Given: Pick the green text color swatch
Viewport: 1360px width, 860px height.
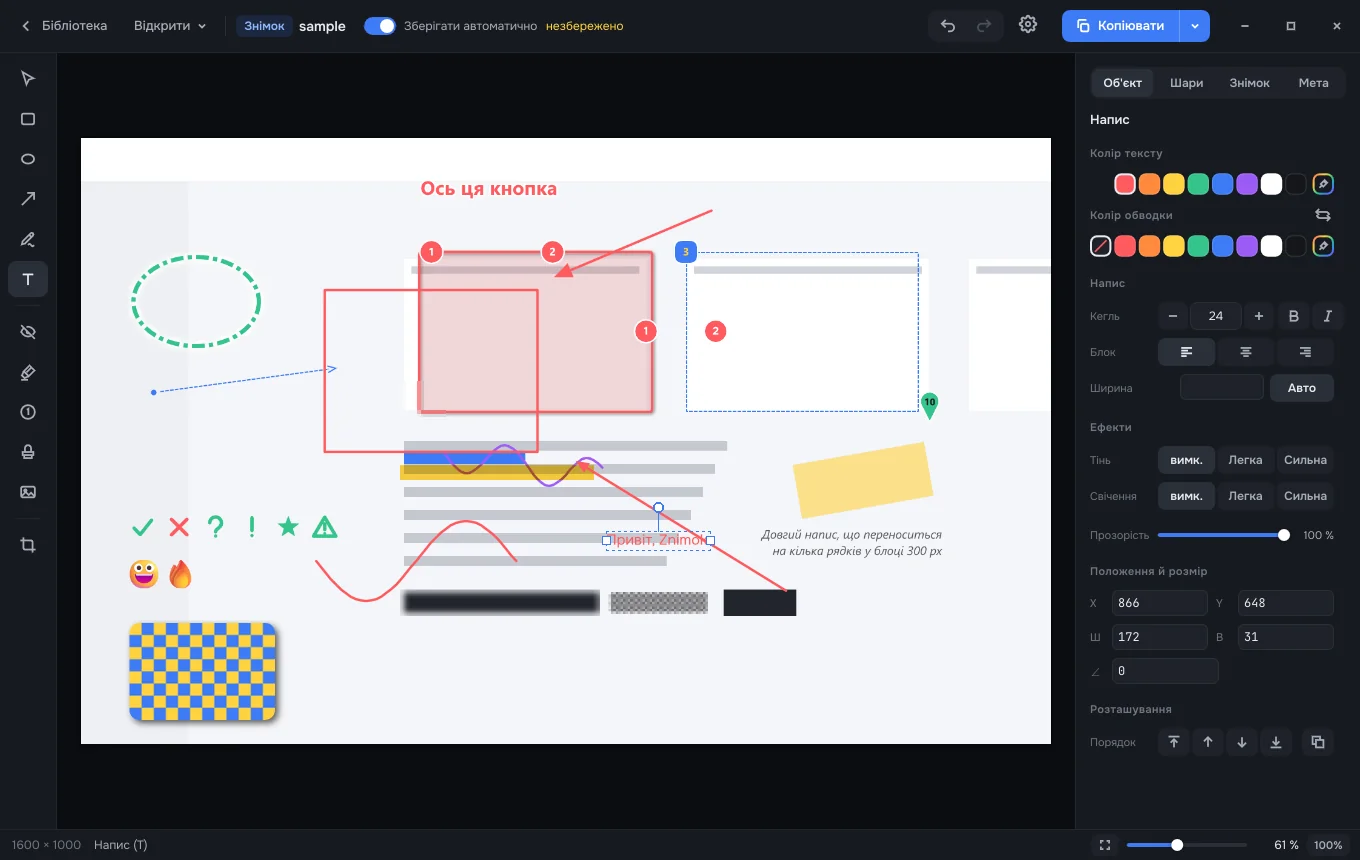Looking at the screenshot, I should click(x=1198, y=184).
